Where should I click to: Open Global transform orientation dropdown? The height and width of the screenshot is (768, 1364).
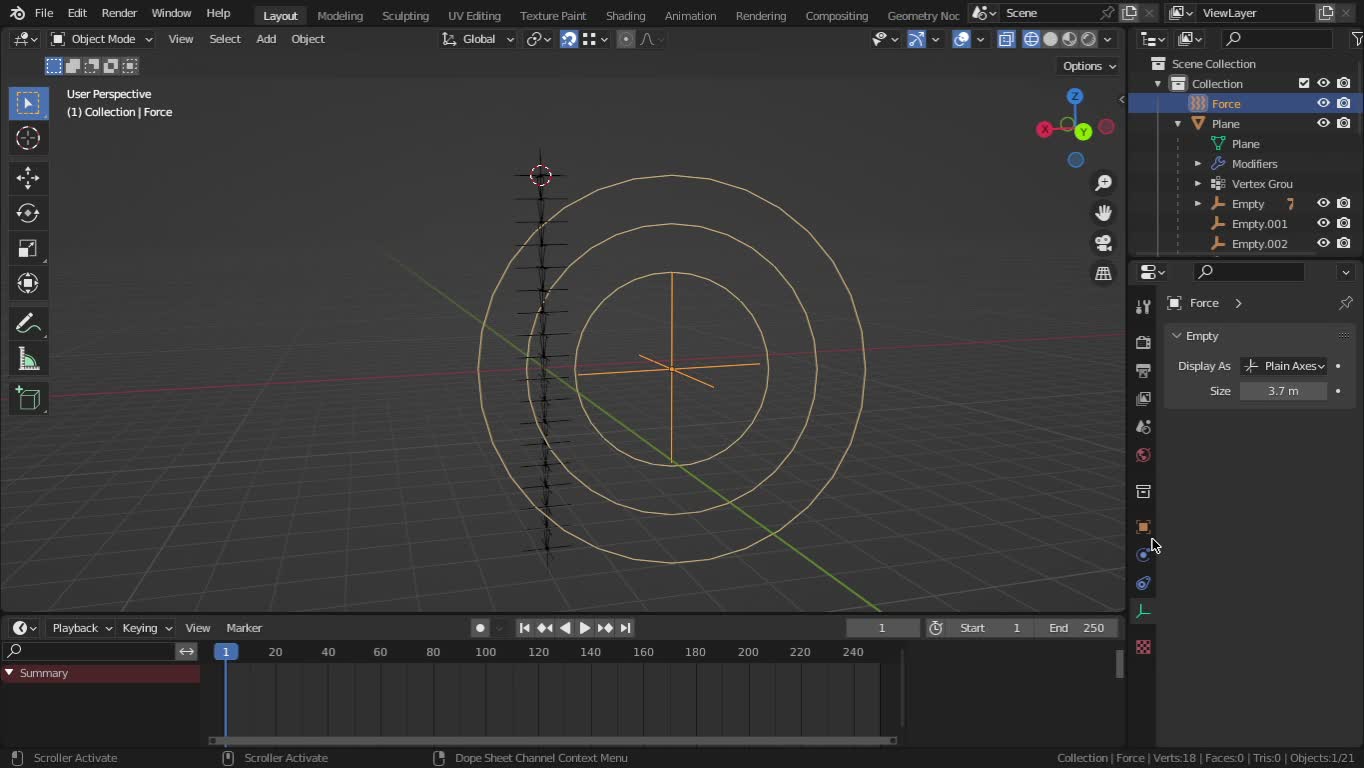tap(477, 39)
